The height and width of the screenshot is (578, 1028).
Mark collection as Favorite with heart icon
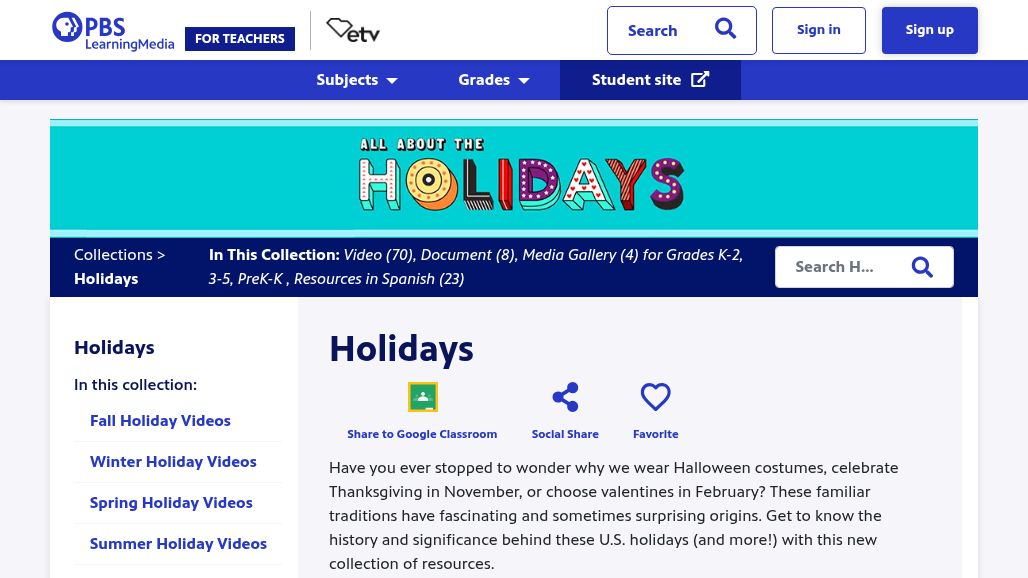click(x=655, y=397)
